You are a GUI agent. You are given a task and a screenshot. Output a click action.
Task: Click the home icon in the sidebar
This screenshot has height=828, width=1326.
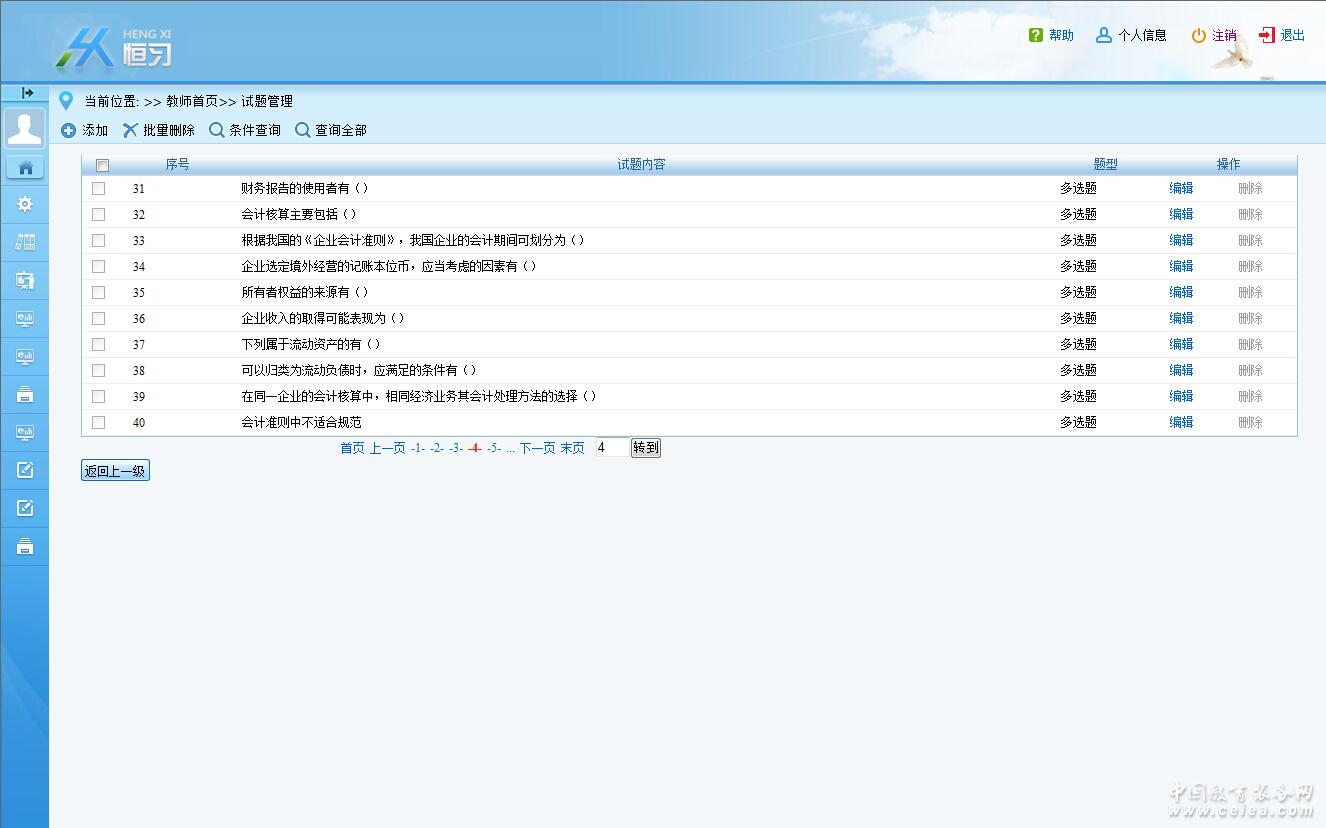click(25, 167)
